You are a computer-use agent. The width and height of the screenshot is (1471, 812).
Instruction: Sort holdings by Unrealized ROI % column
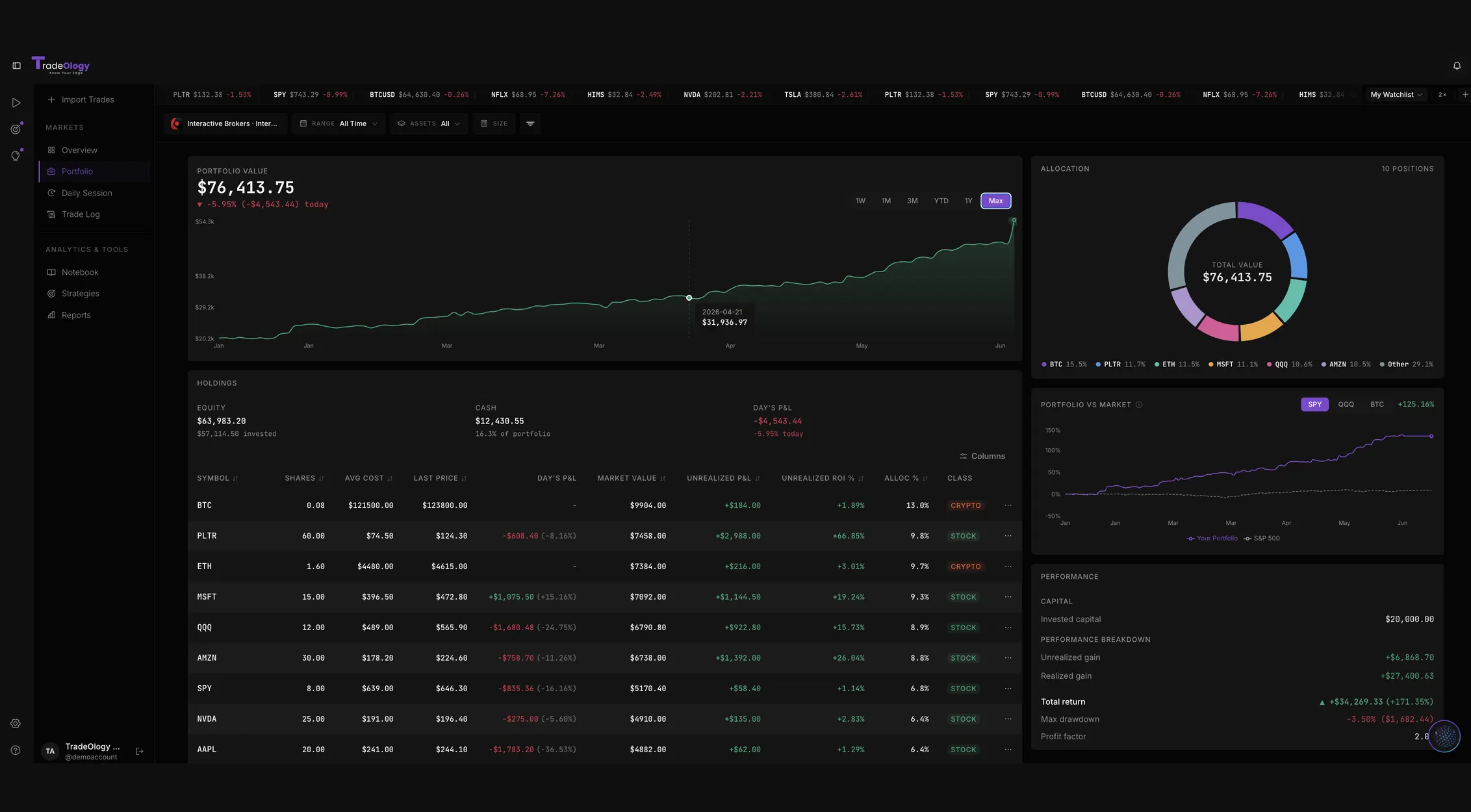coord(823,478)
